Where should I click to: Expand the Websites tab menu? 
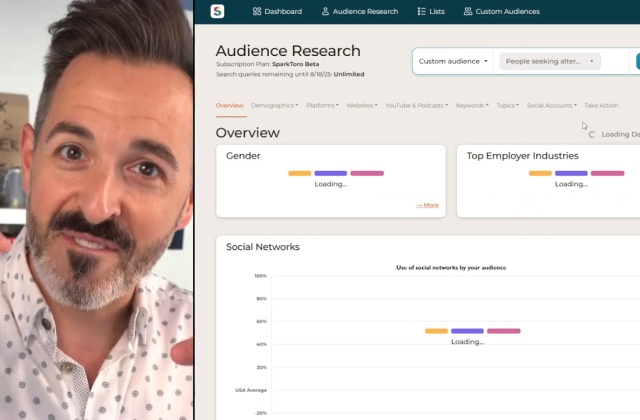362,105
